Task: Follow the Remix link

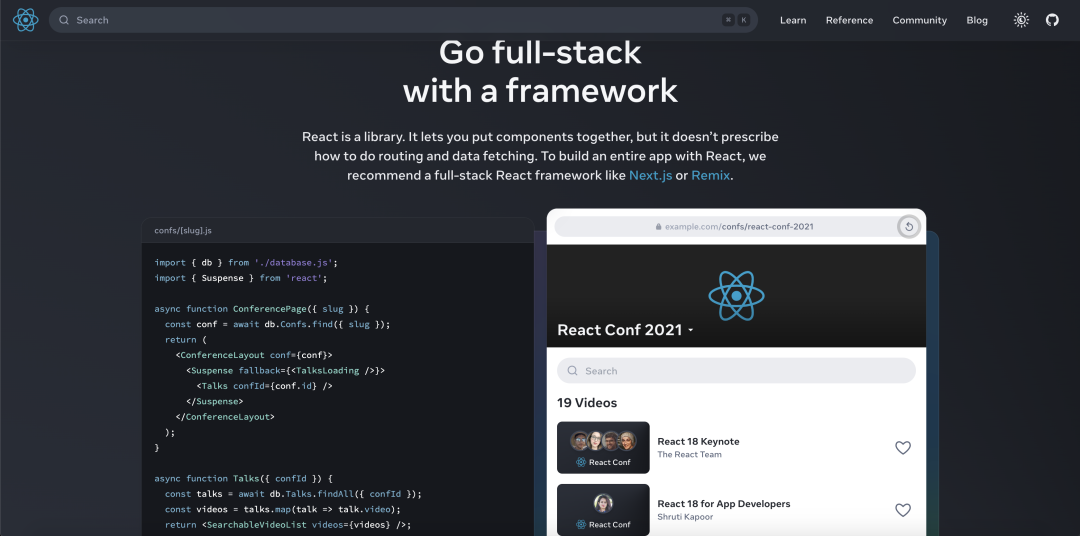Action: point(710,175)
